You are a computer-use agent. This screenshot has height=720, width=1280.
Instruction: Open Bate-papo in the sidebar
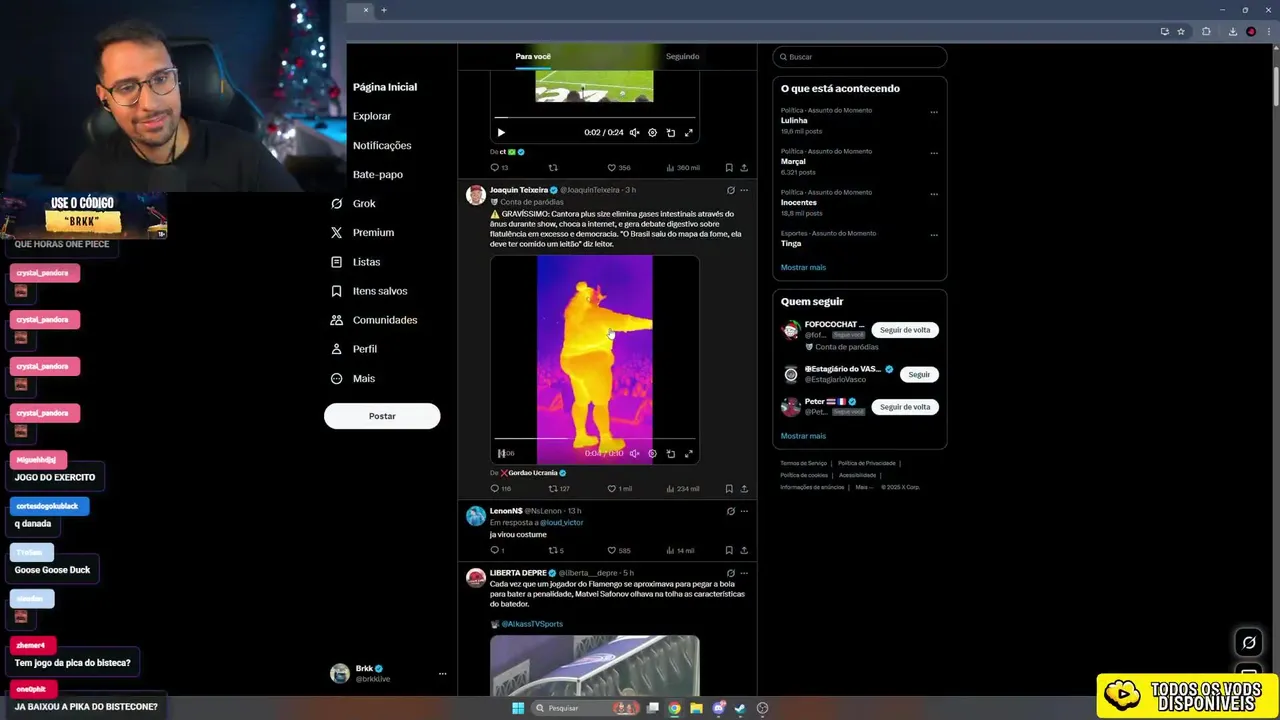click(x=378, y=174)
